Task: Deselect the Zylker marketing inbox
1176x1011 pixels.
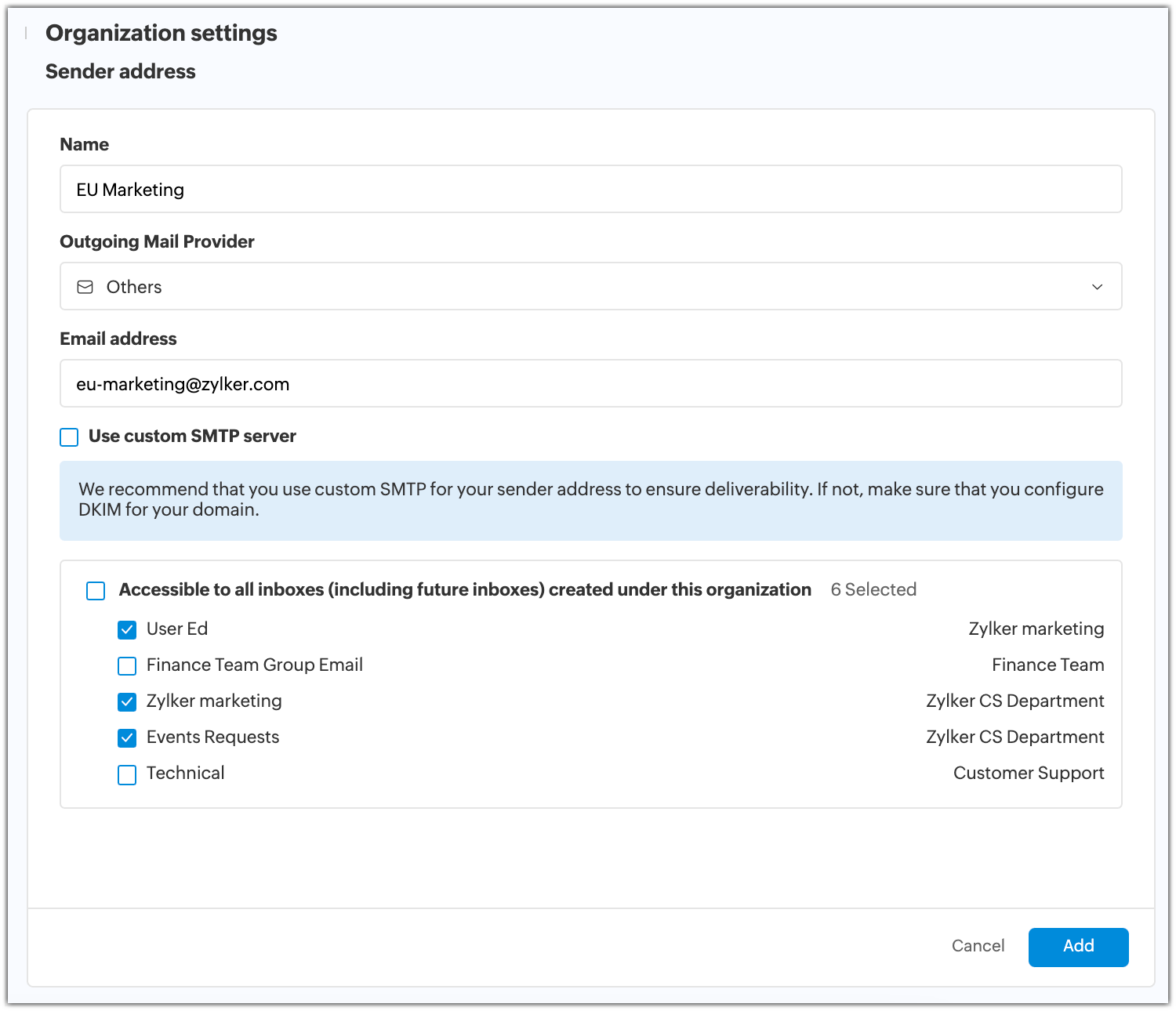Action: tap(127, 701)
